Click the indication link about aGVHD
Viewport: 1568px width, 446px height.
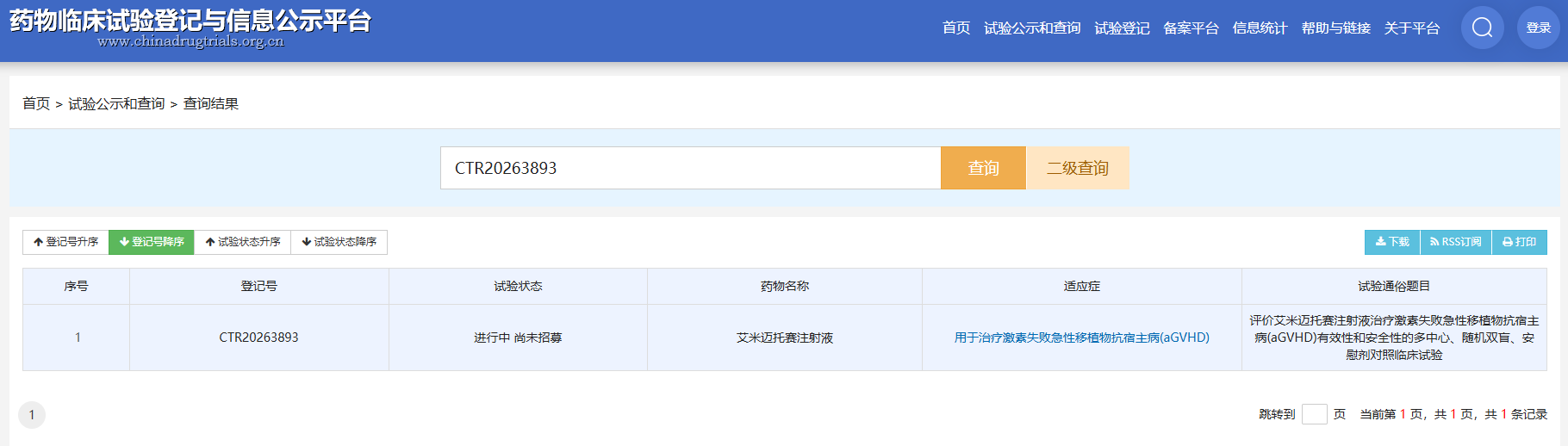coord(1082,338)
